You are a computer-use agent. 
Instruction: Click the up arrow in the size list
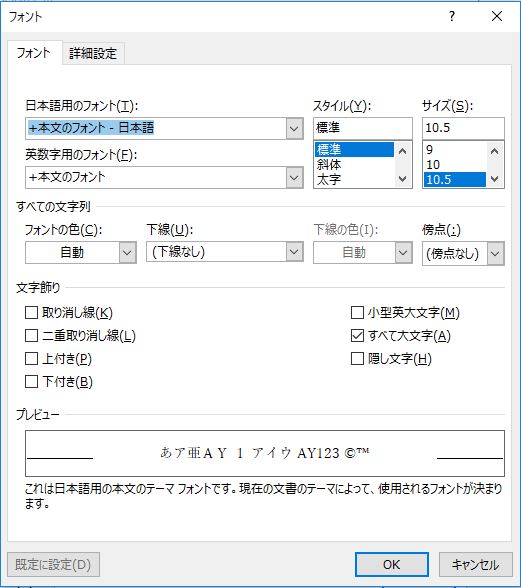pos(494,151)
